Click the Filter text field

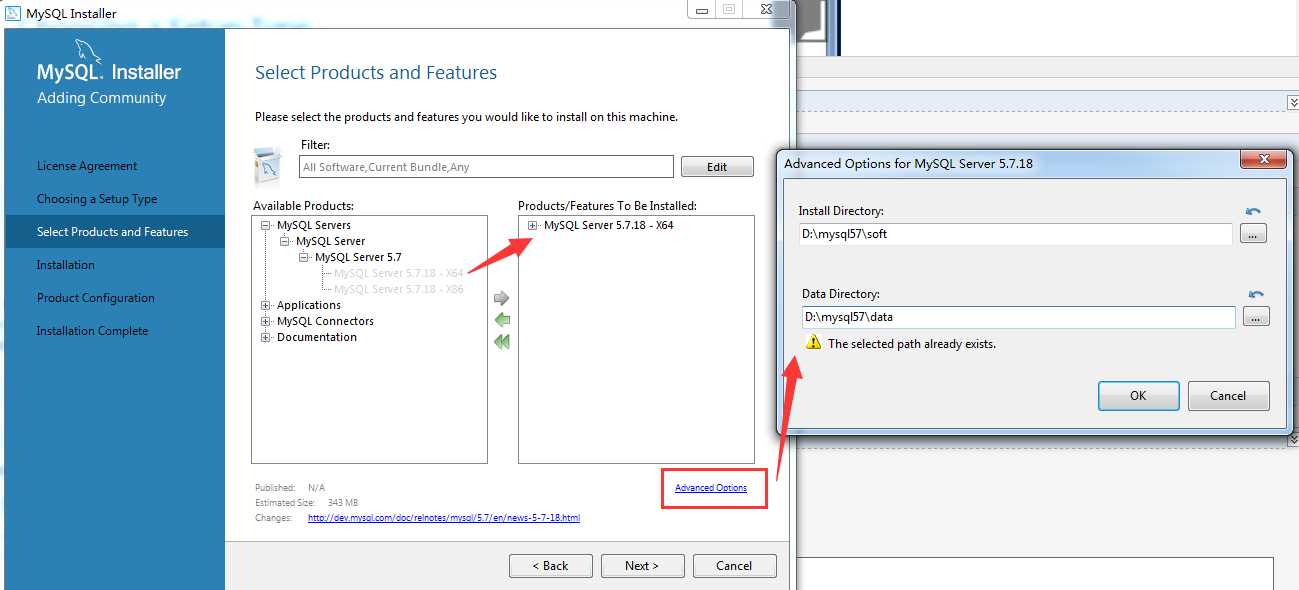pos(487,167)
